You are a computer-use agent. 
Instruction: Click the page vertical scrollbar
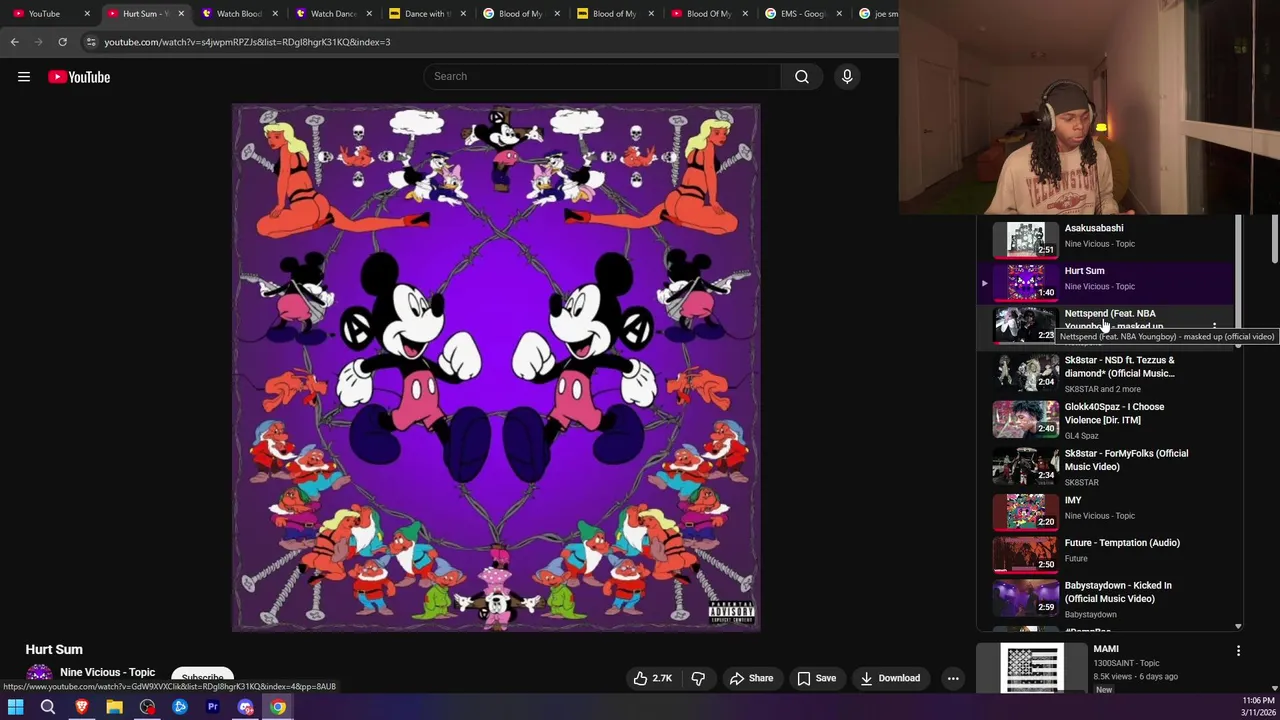1274,240
